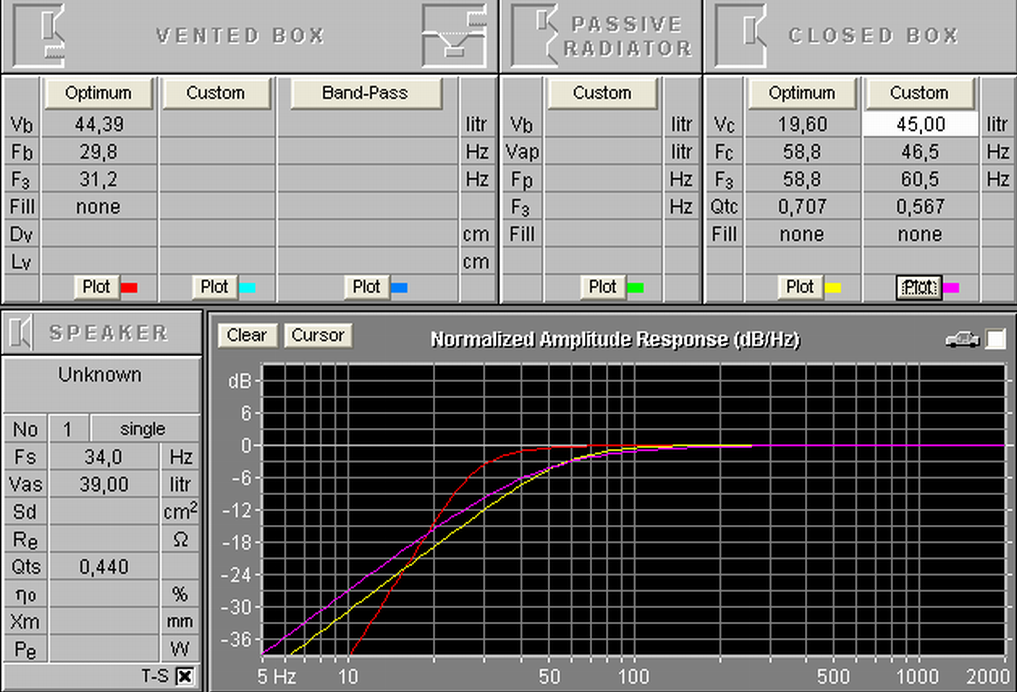The width and height of the screenshot is (1017, 692).
Task: Click the vented box Optimum button
Action: coord(99,93)
